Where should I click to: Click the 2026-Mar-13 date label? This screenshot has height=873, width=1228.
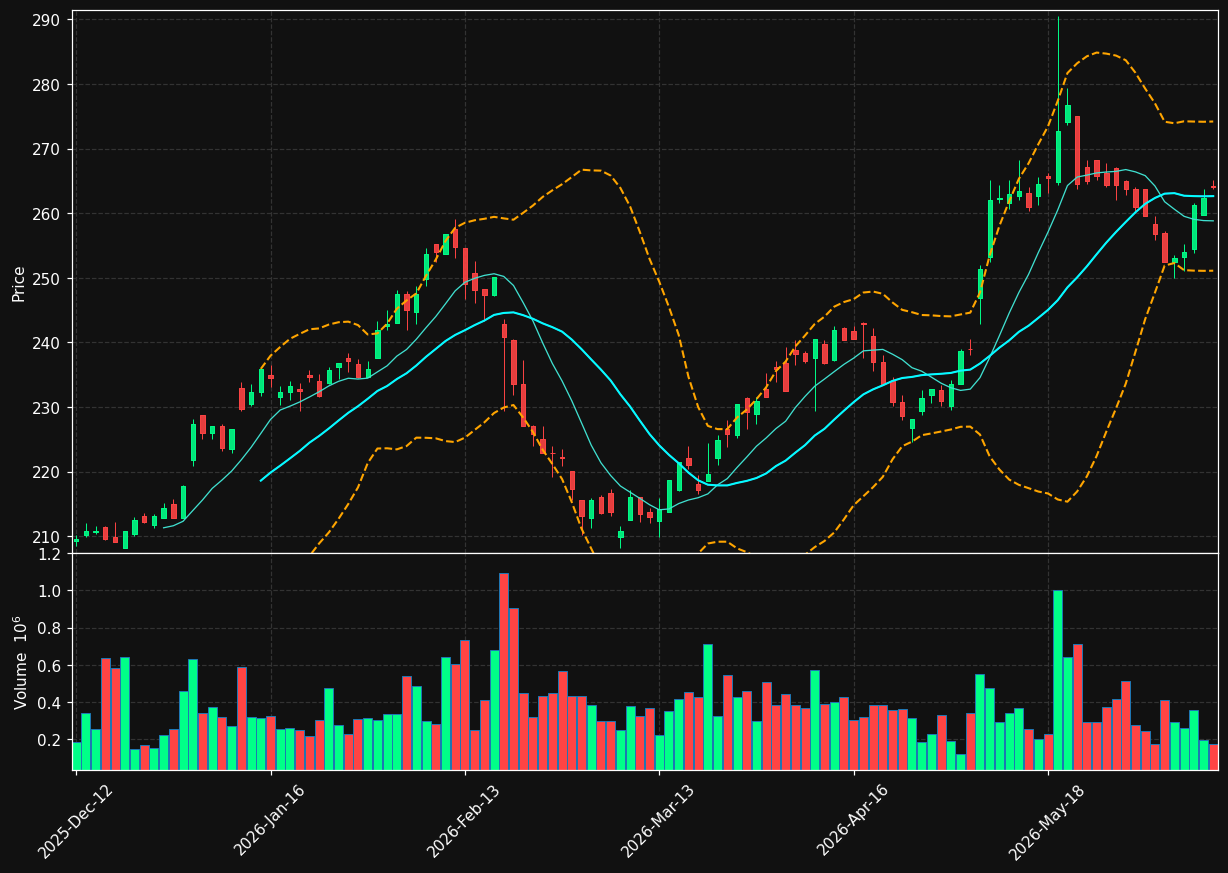click(x=658, y=821)
